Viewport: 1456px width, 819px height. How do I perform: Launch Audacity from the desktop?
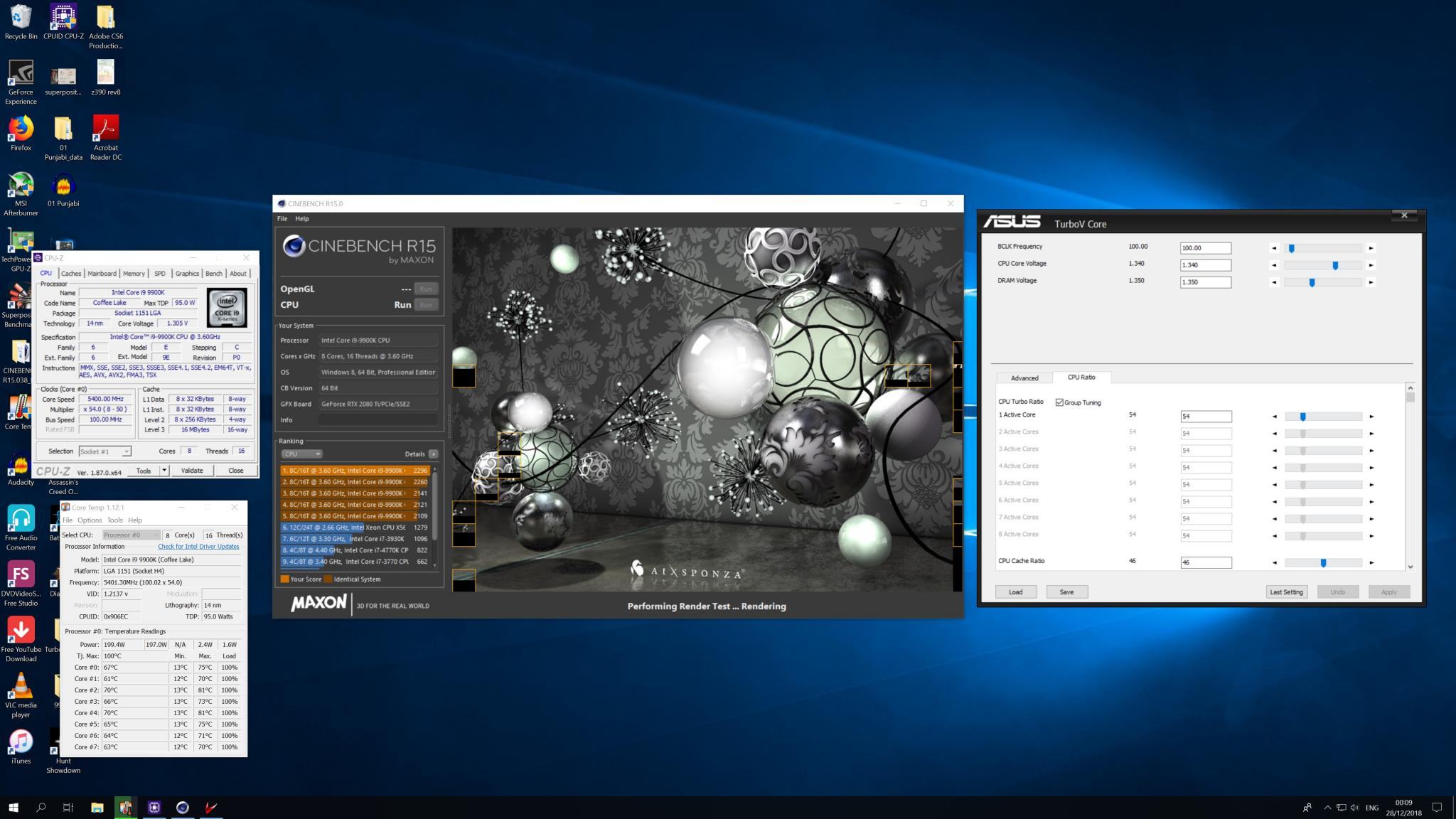point(21,468)
